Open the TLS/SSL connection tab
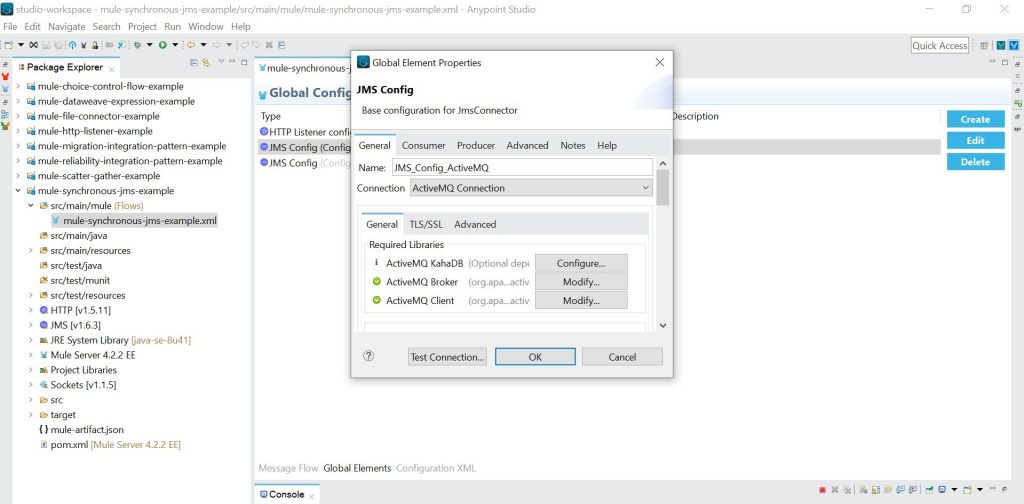The height and width of the screenshot is (504, 1024). click(426, 225)
